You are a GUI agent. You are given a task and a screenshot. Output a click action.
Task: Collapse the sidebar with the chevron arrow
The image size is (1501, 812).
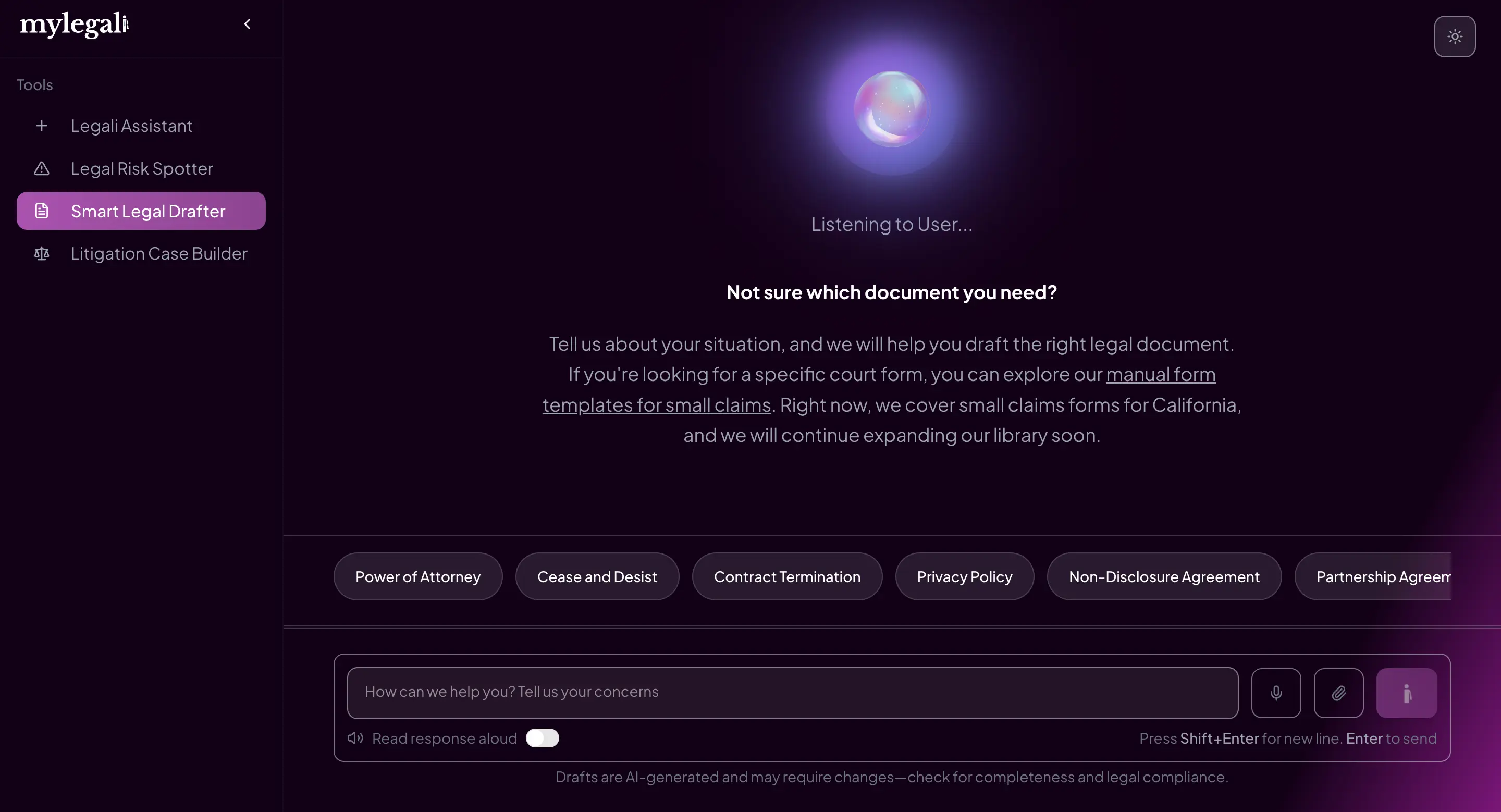247,24
